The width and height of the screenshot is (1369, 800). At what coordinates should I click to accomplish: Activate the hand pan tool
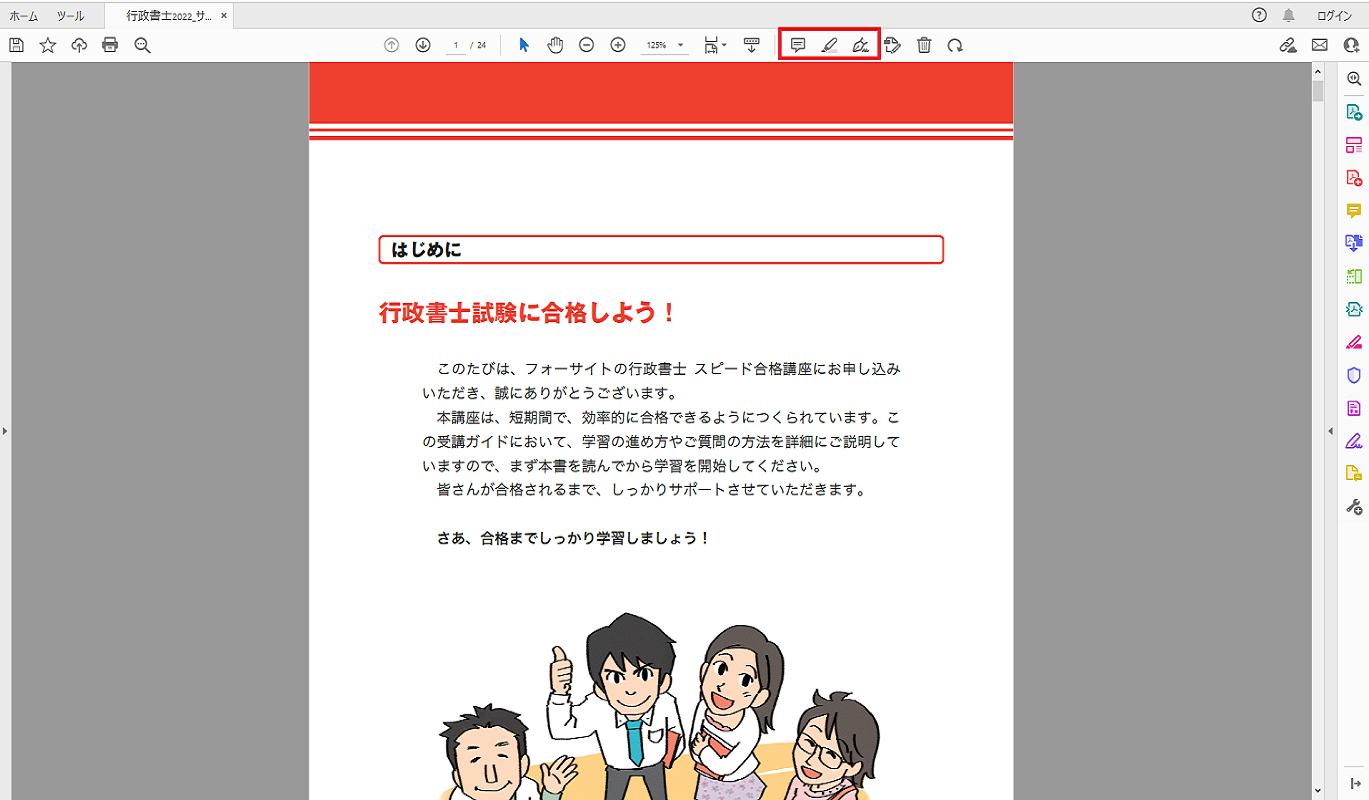coord(555,45)
